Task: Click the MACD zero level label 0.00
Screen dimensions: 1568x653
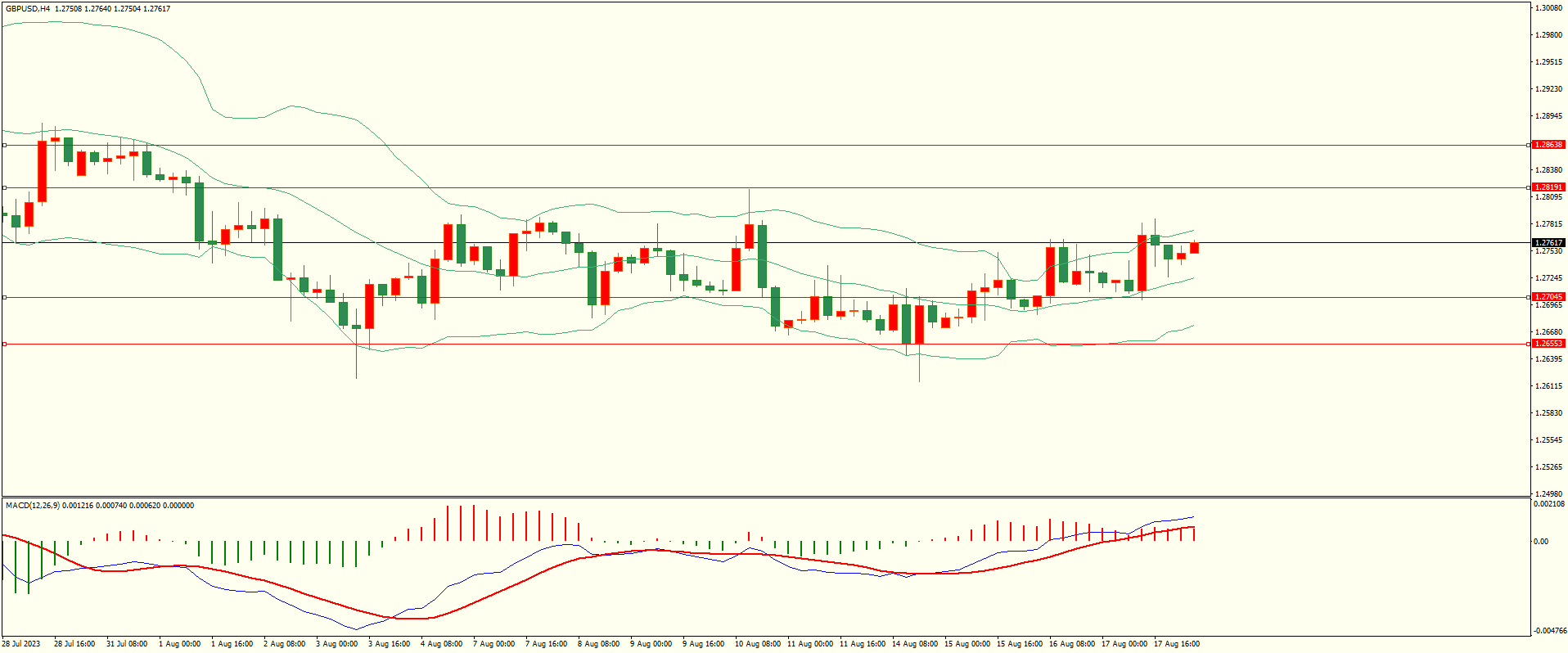Action: tap(1541, 542)
